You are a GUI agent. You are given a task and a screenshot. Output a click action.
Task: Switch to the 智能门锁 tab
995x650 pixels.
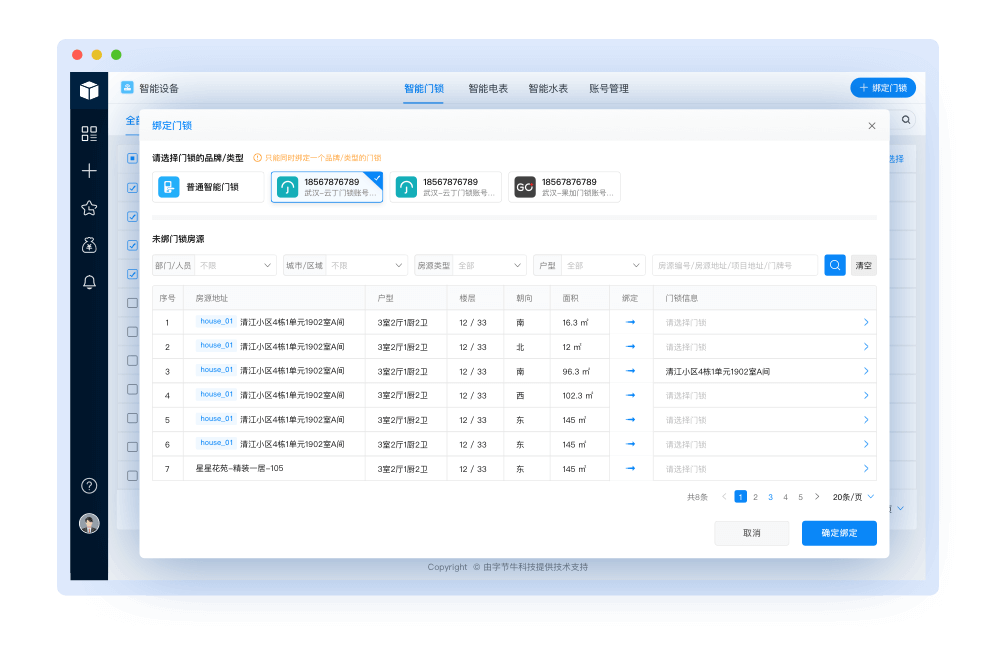[x=424, y=89]
